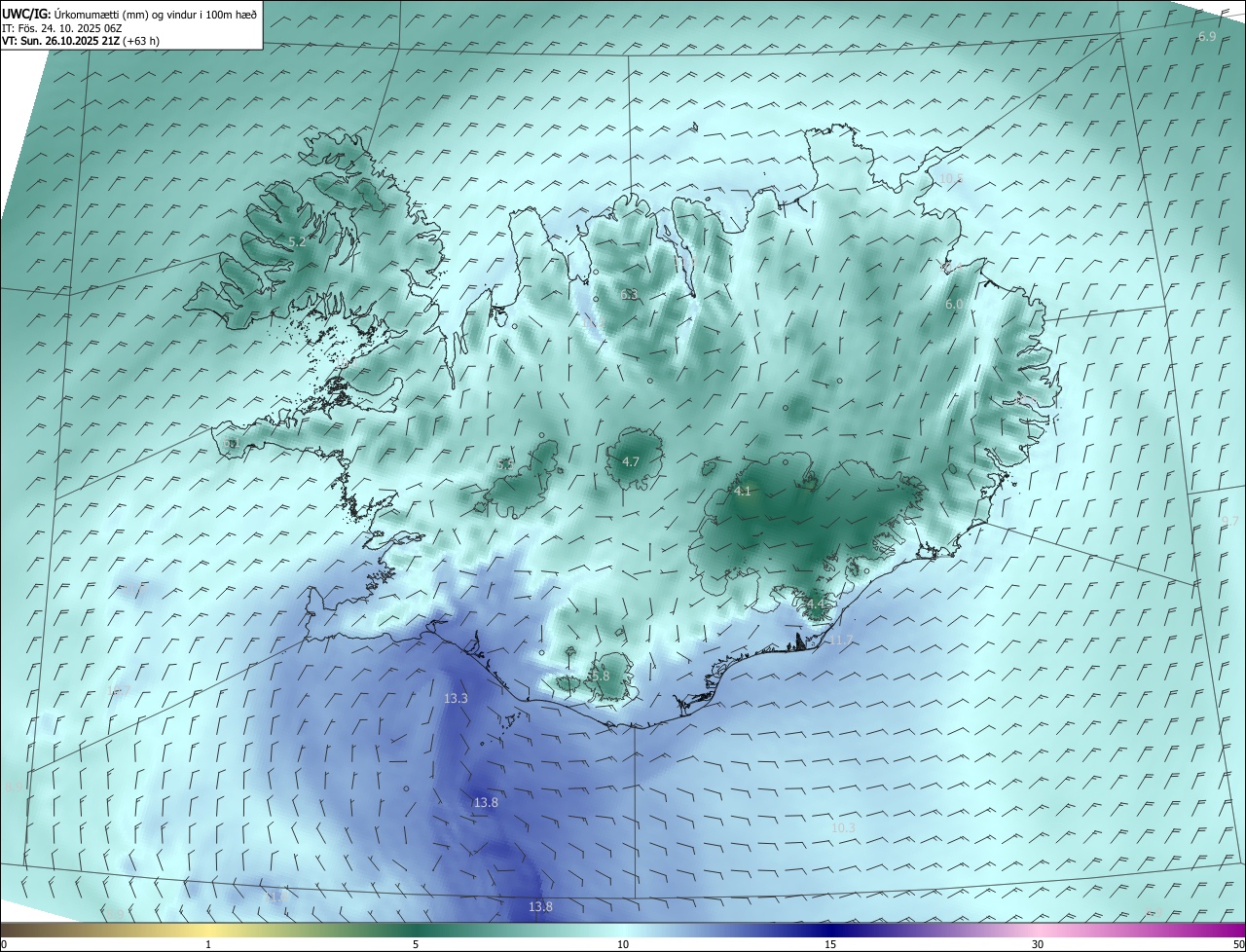Click the 5.2 value over the Westfjords
Viewport: 1246px width, 952px height.
(x=297, y=241)
